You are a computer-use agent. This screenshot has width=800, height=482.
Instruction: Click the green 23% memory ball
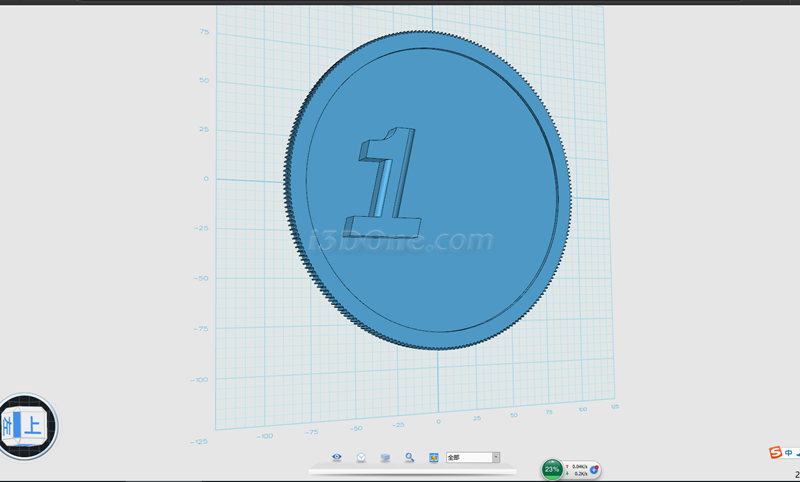(x=552, y=469)
